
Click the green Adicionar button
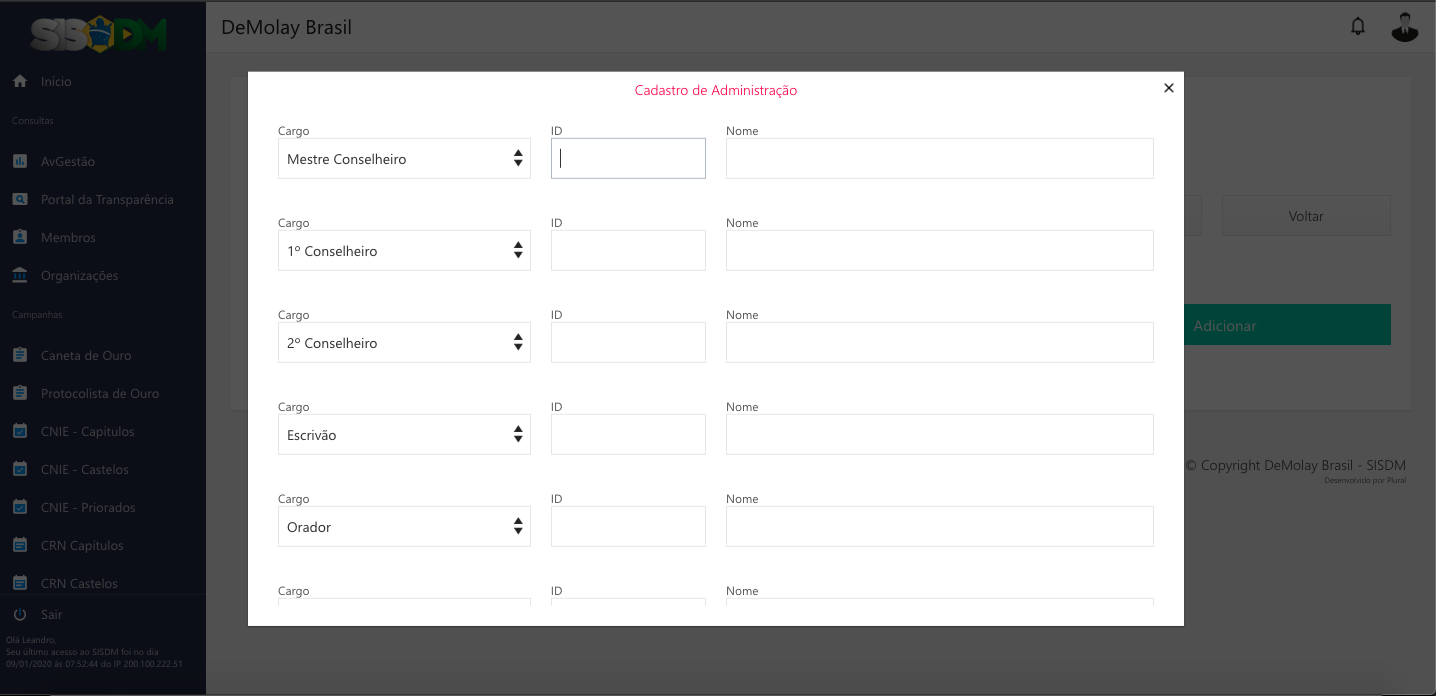tap(1287, 326)
